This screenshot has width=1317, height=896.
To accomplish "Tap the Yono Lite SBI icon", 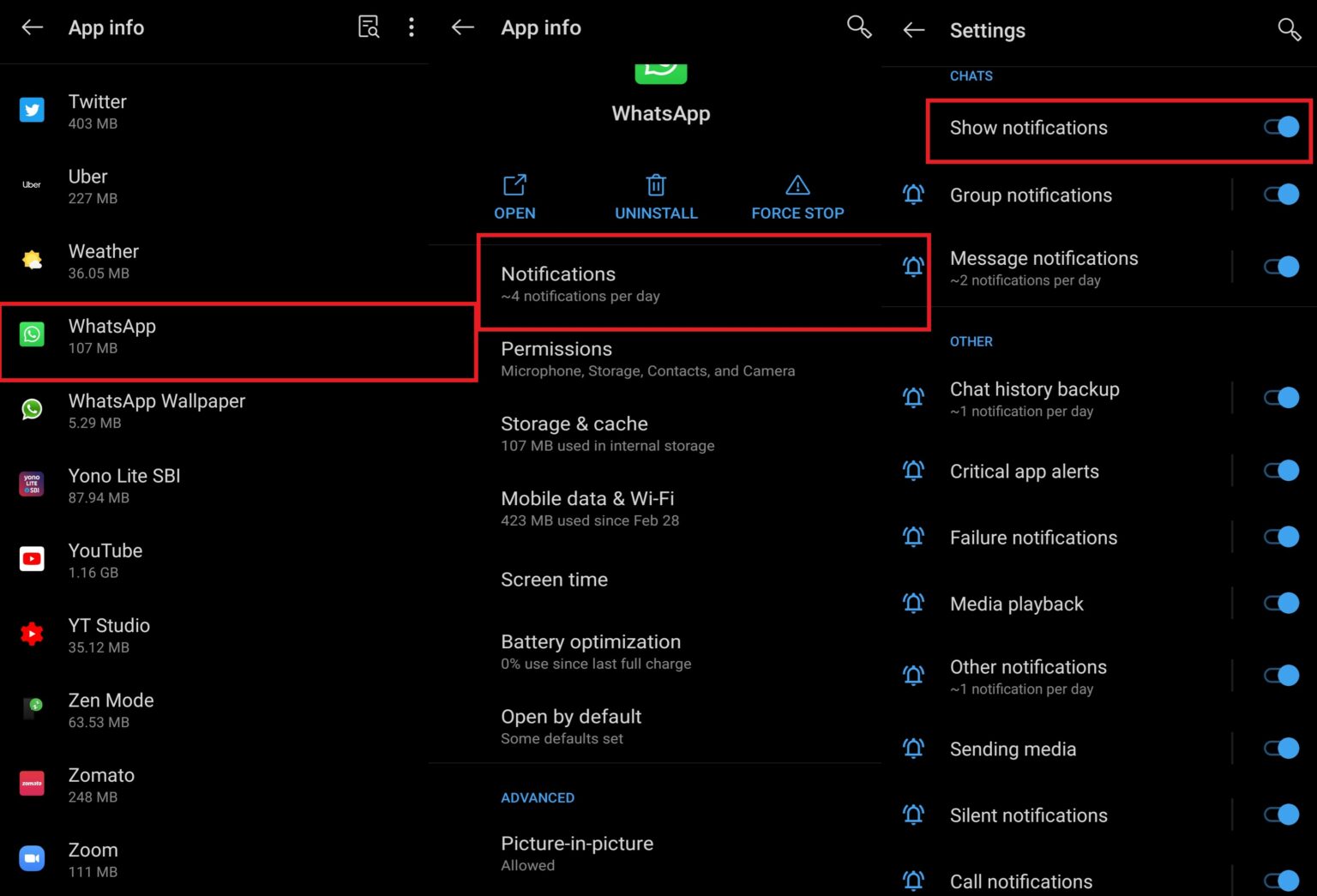I will click(32, 484).
